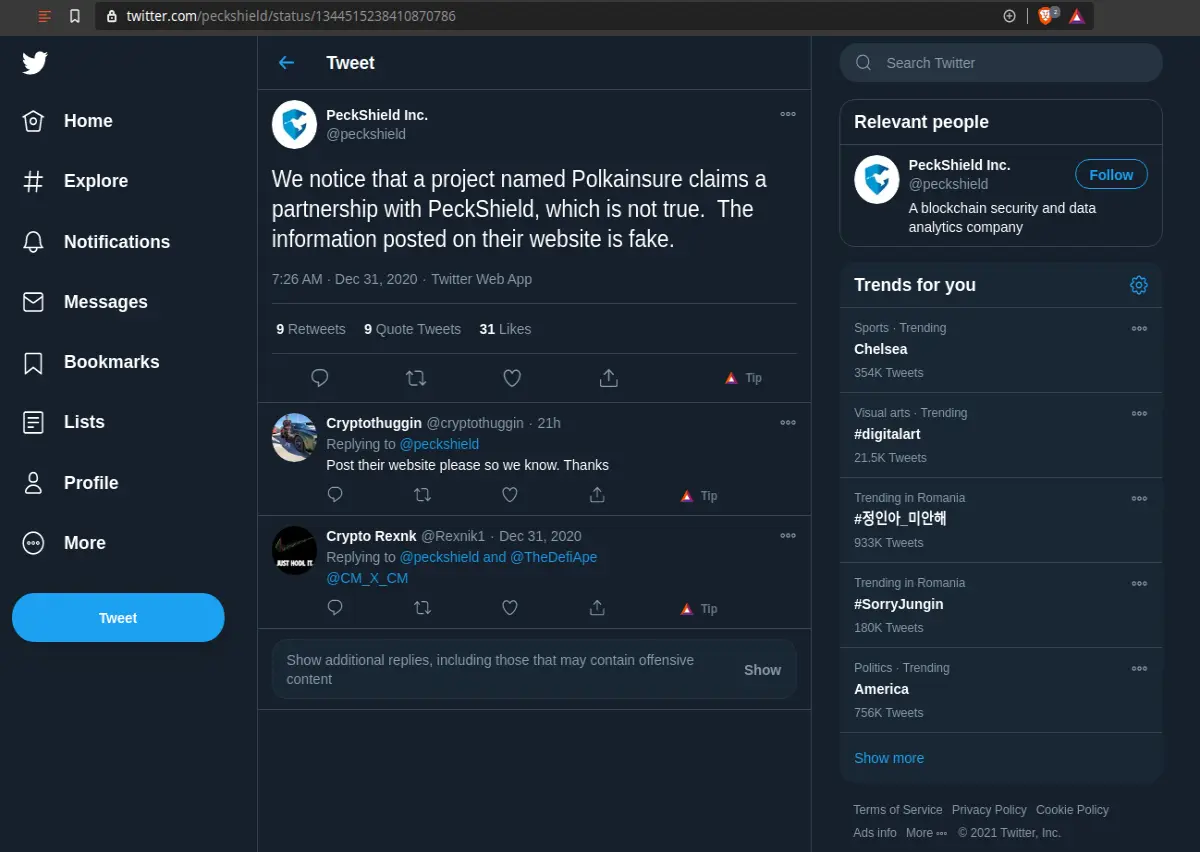Image resolution: width=1200 pixels, height=852 pixels.
Task: View the 9 Quote Tweets list
Action: (x=412, y=329)
